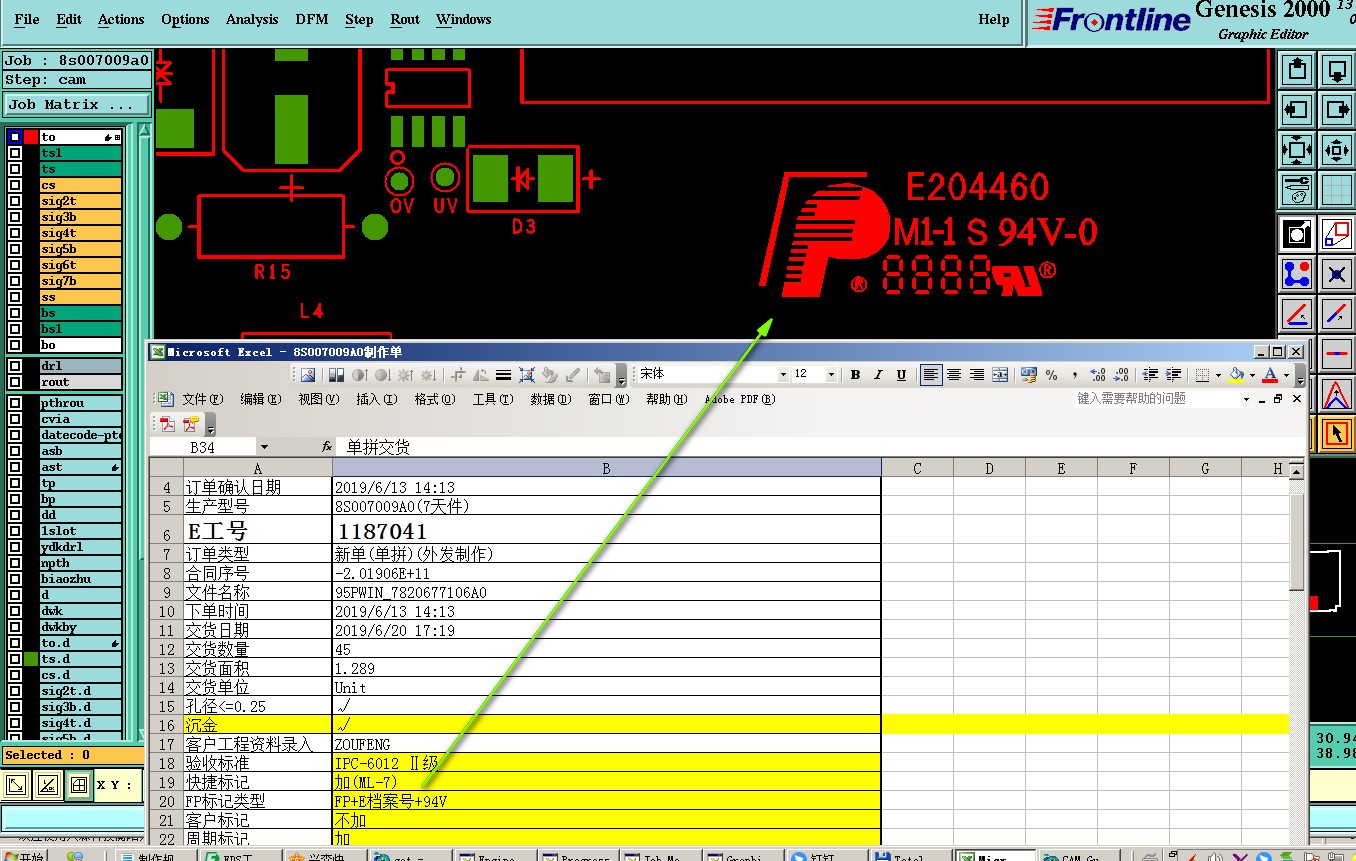Toggle the sig4t layer checkbox

14,233
